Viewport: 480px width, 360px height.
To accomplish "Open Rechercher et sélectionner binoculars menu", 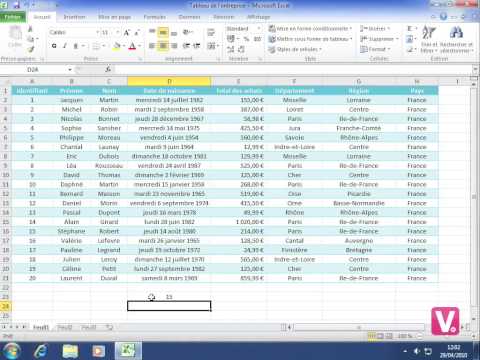I will (x=456, y=39).
